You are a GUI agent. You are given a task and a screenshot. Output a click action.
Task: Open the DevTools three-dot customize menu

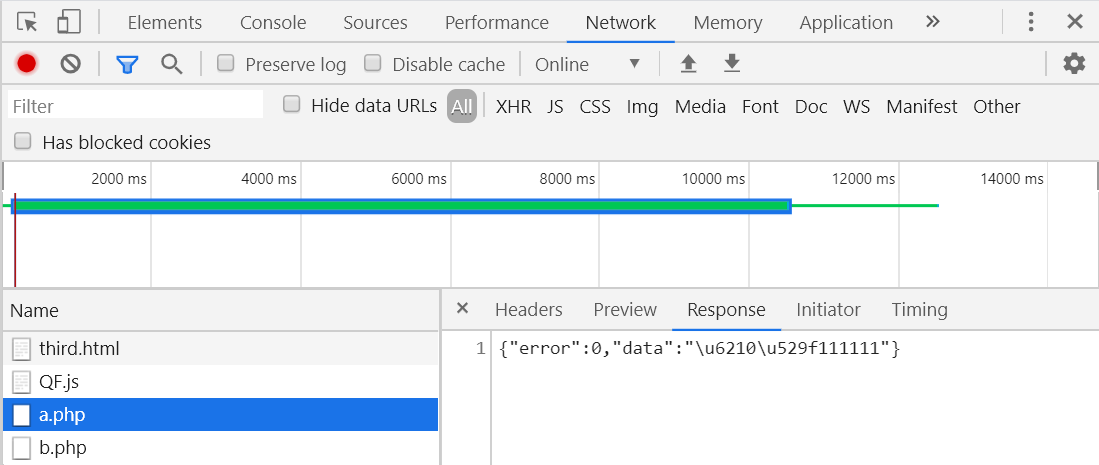point(1030,22)
